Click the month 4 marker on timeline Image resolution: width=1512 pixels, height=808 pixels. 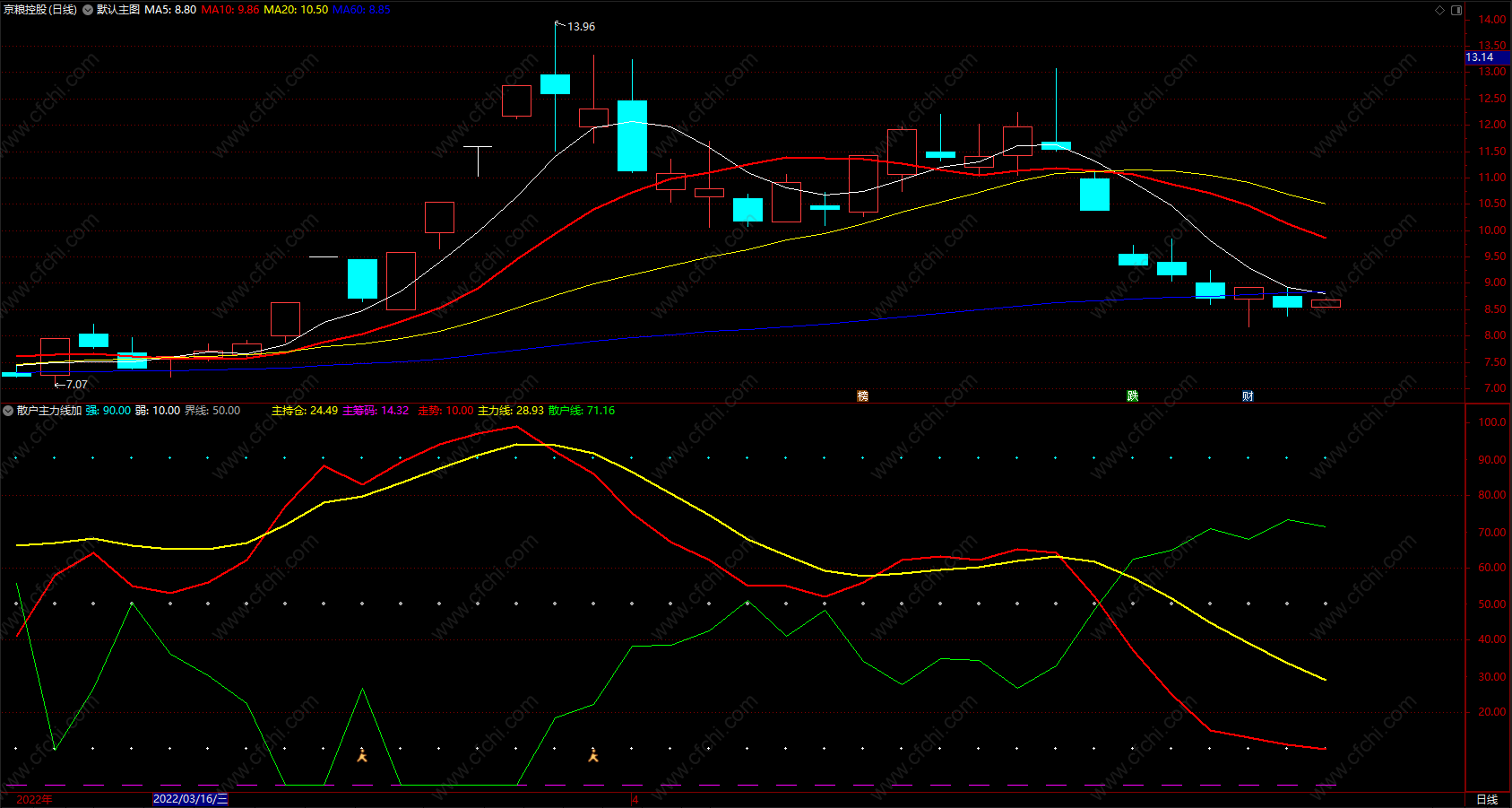[635, 799]
